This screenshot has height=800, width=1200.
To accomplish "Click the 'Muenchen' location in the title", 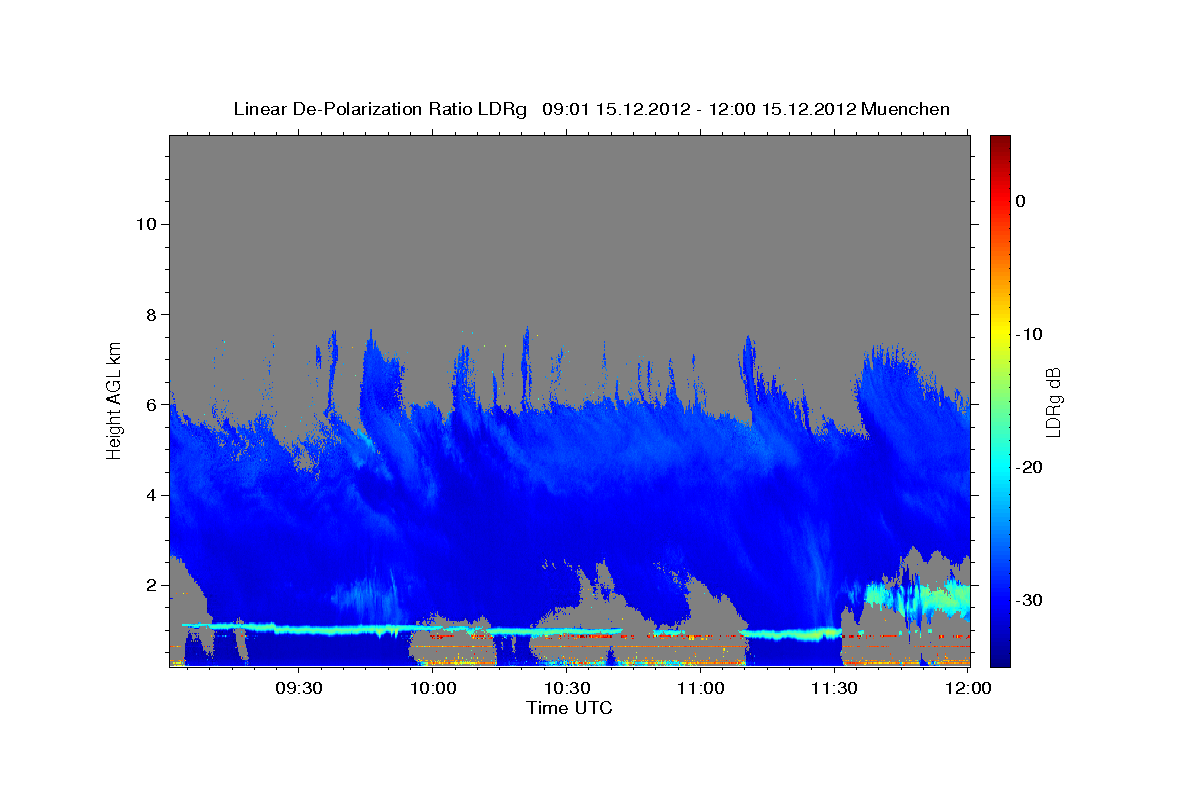I will 906,109.
